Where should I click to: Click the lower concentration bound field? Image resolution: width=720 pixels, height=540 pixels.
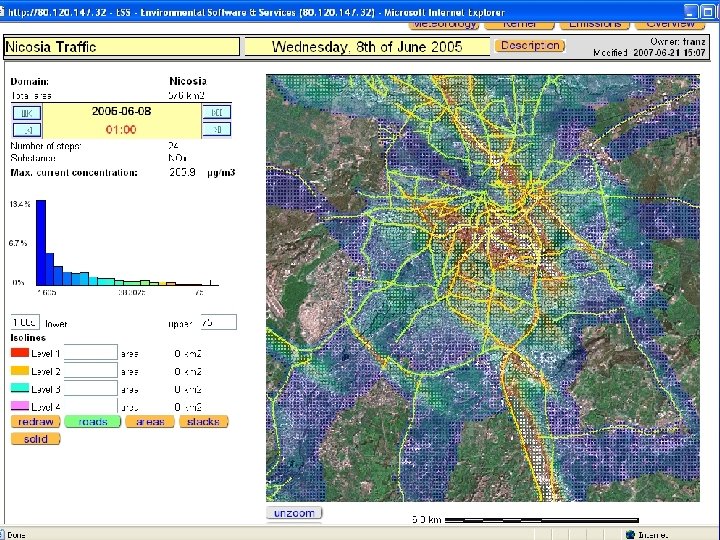pyautogui.click(x=25, y=322)
